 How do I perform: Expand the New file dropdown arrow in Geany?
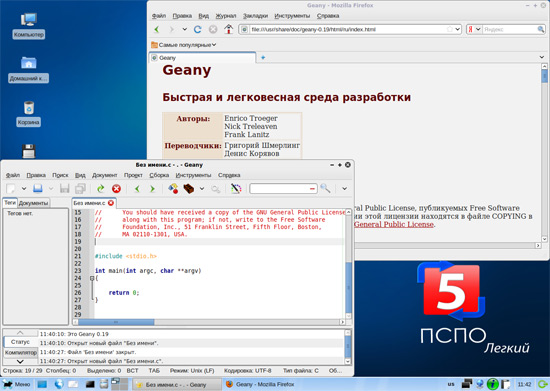24,189
